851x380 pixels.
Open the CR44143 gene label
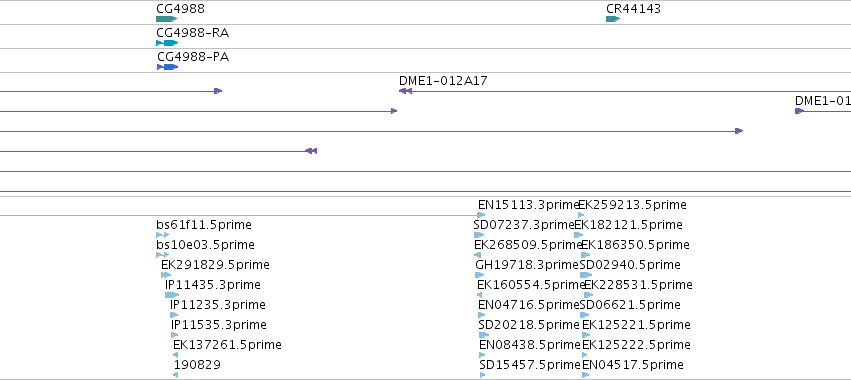(633, 9)
